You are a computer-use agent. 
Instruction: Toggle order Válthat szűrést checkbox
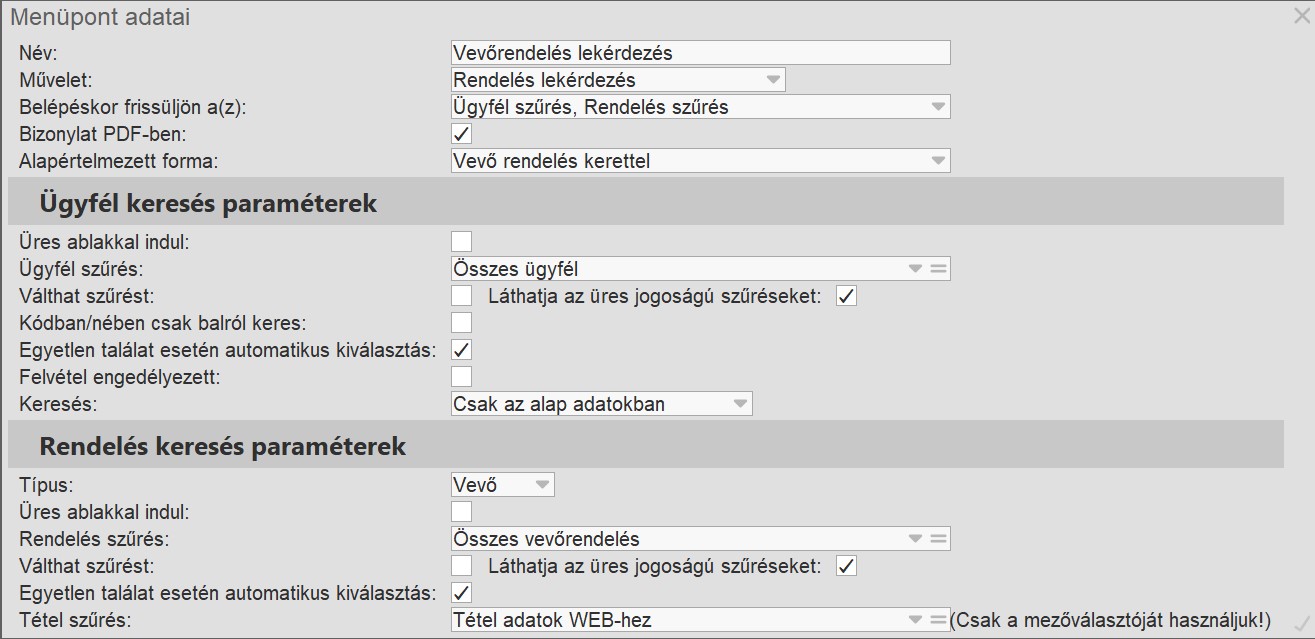coord(461,566)
